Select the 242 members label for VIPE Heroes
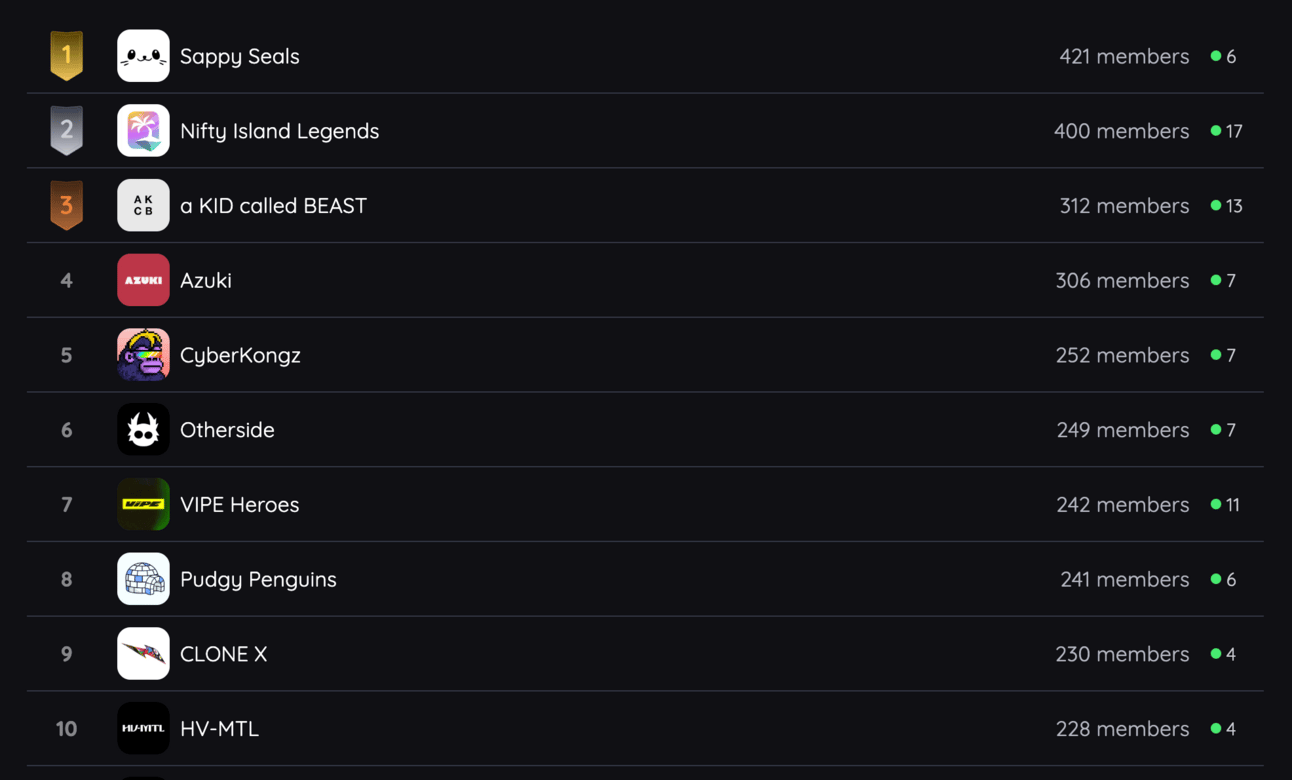The width and height of the screenshot is (1292, 780). point(1123,505)
